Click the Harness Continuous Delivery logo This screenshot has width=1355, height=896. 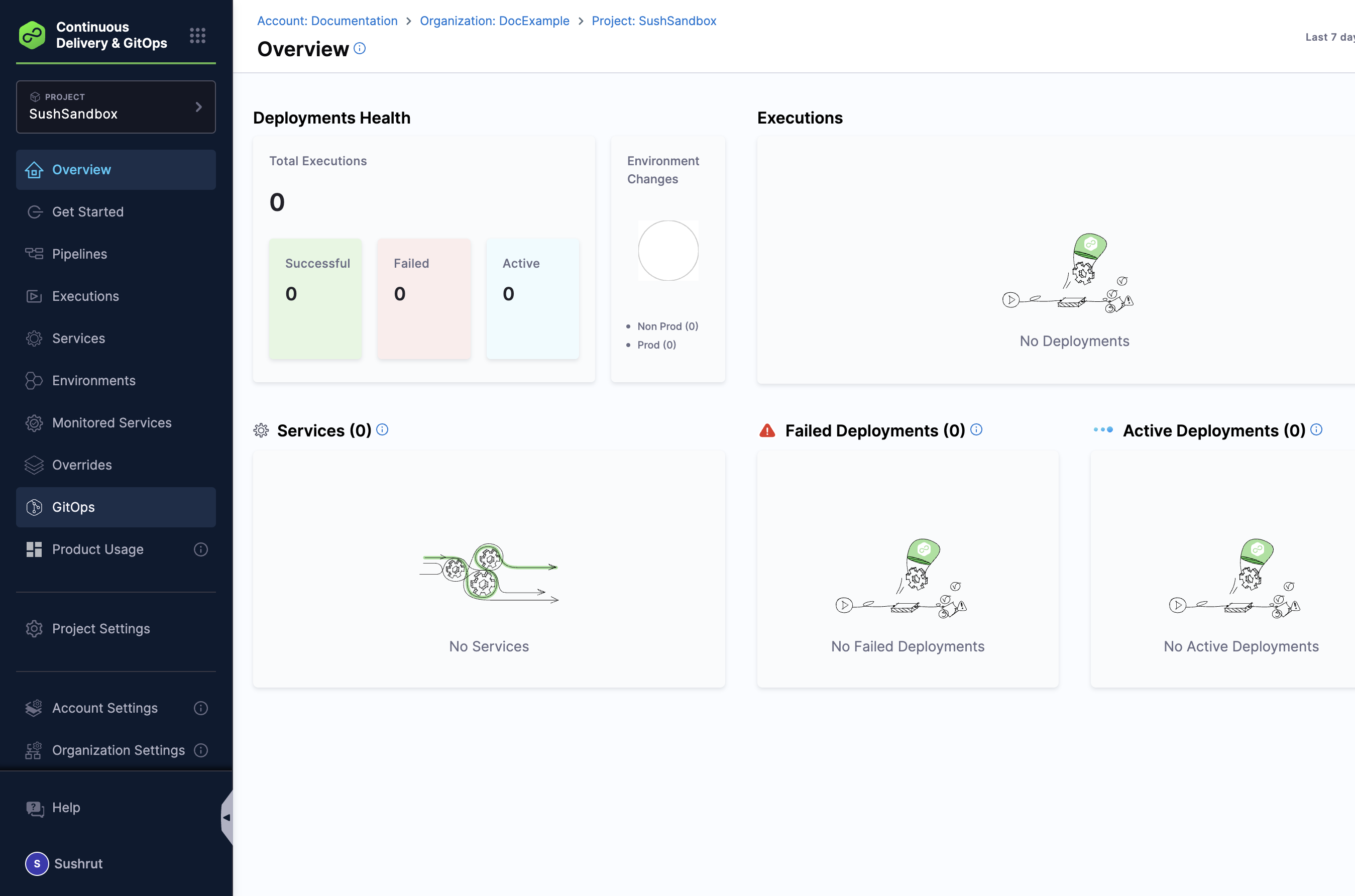(x=32, y=36)
